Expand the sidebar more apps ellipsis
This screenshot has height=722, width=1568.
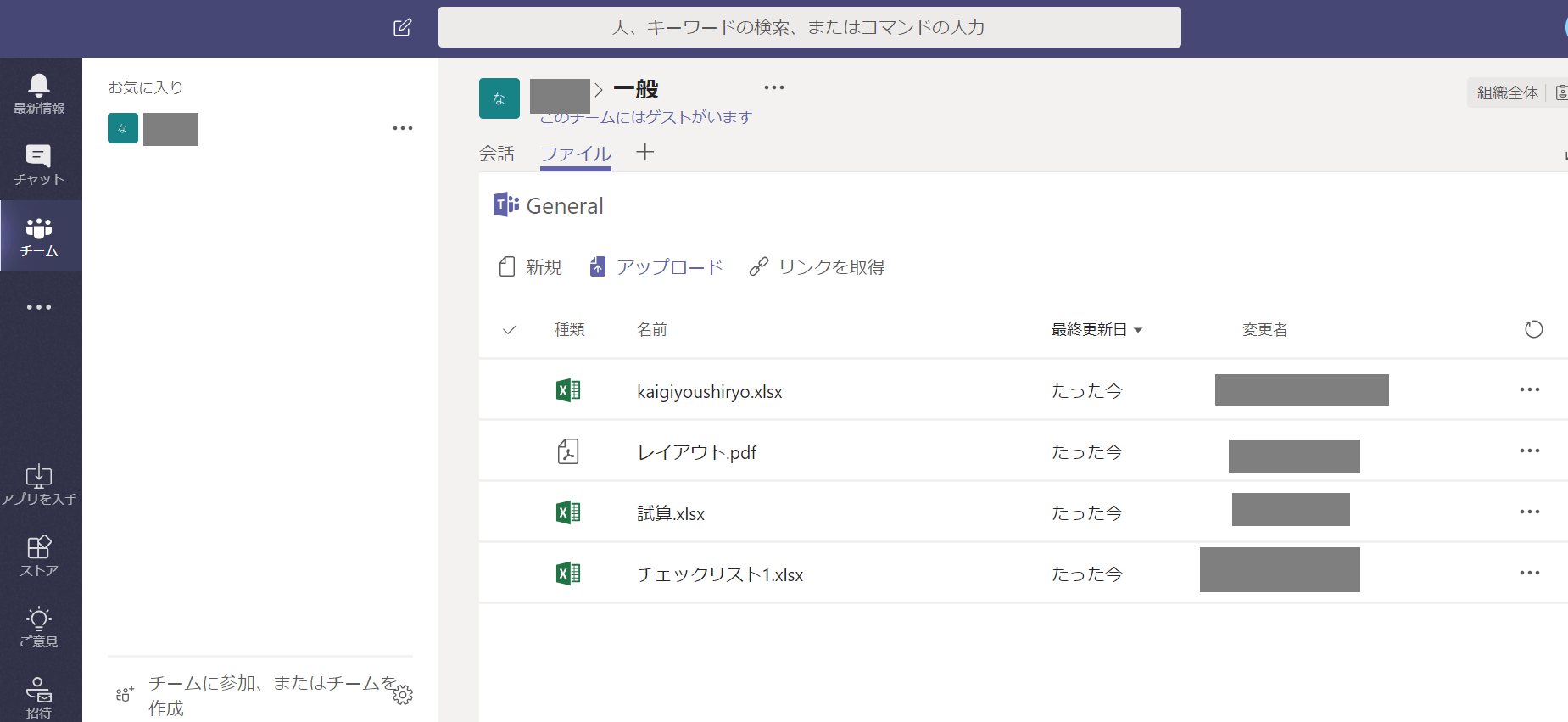tap(39, 307)
